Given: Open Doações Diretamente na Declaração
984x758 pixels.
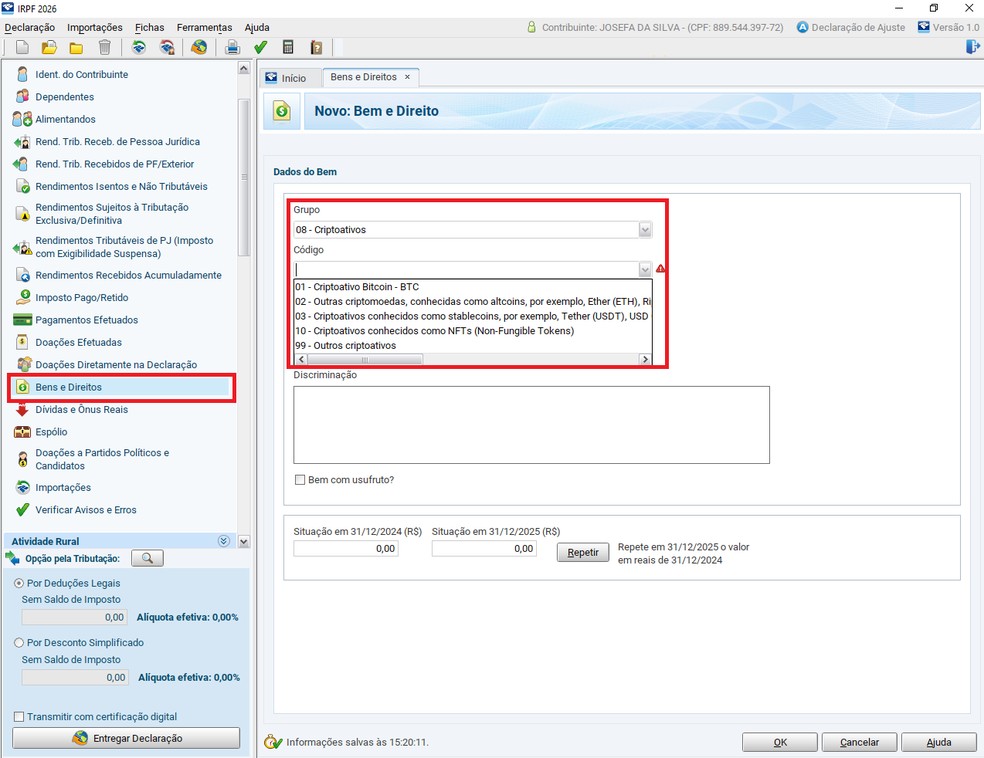Looking at the screenshot, I should 116,365.
